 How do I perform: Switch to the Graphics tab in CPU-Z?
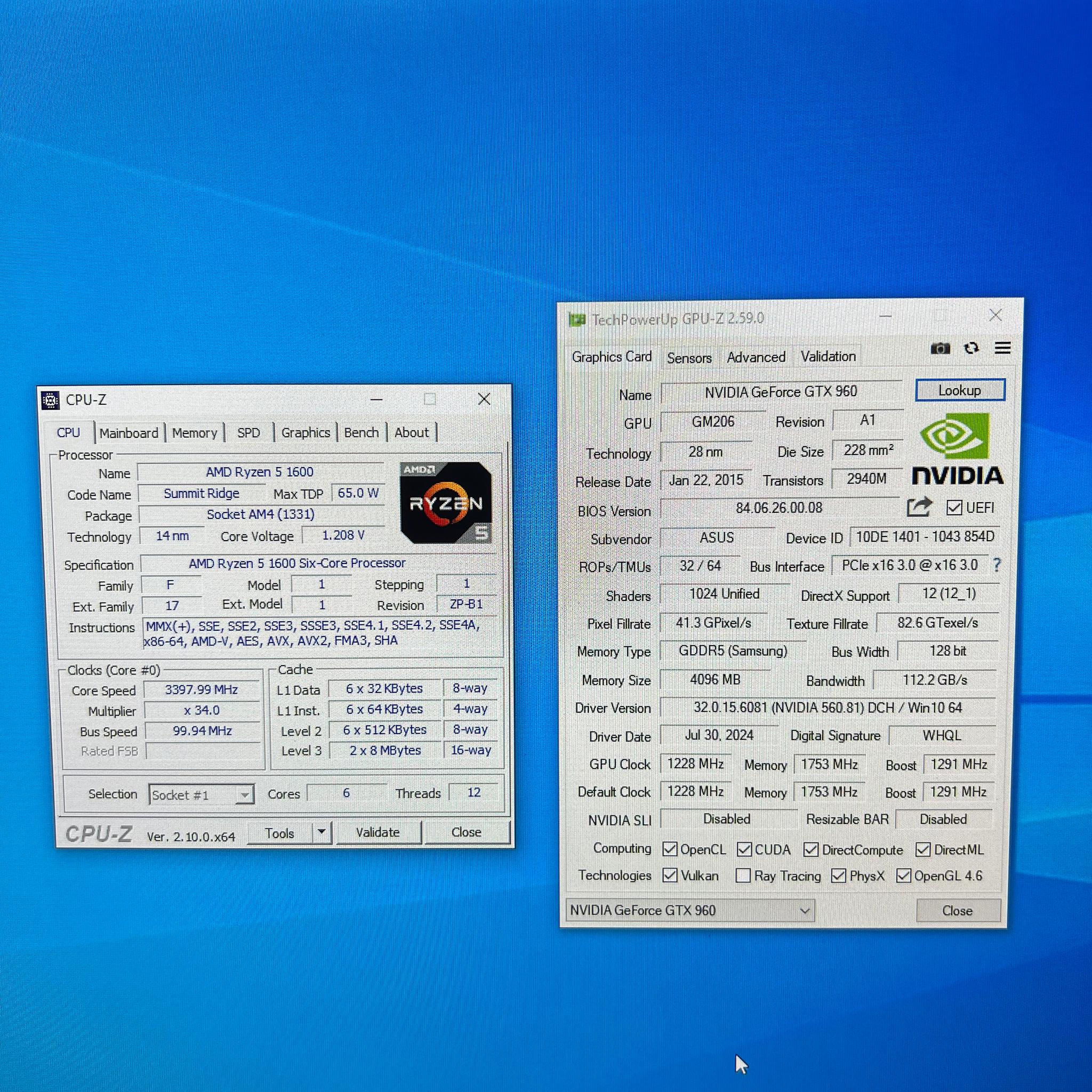tap(306, 433)
